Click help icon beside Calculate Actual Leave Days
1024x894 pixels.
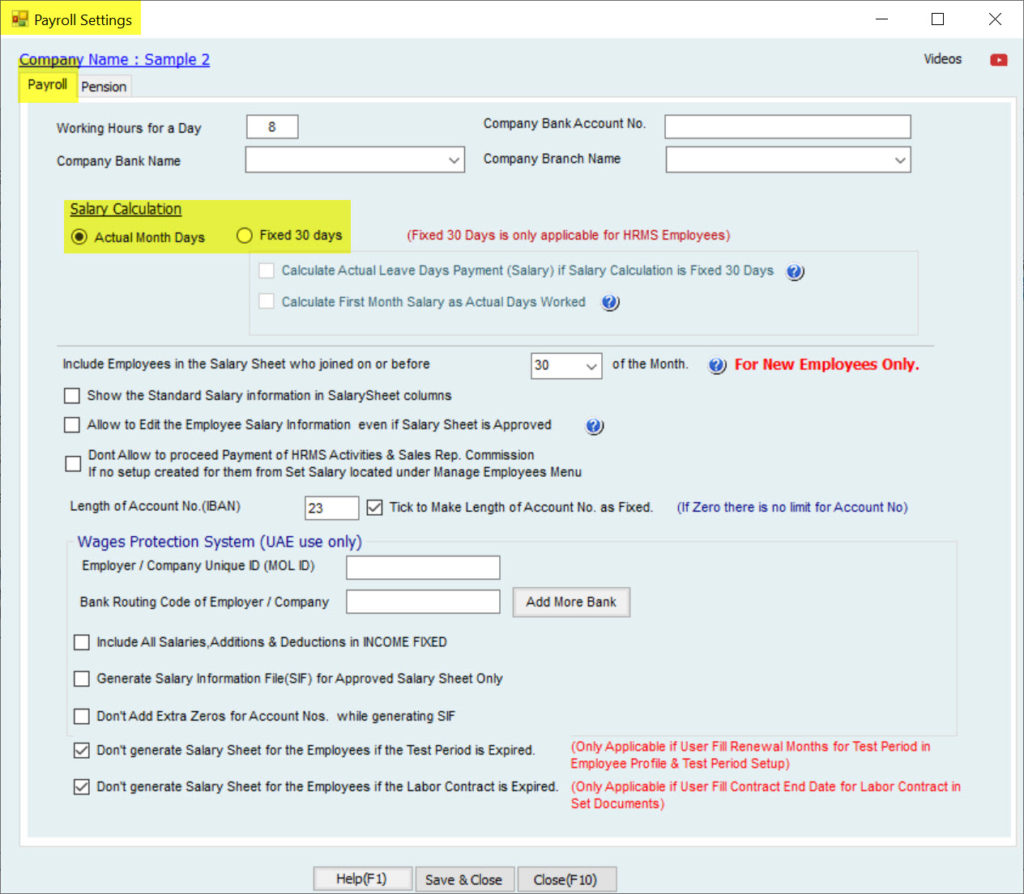[795, 272]
